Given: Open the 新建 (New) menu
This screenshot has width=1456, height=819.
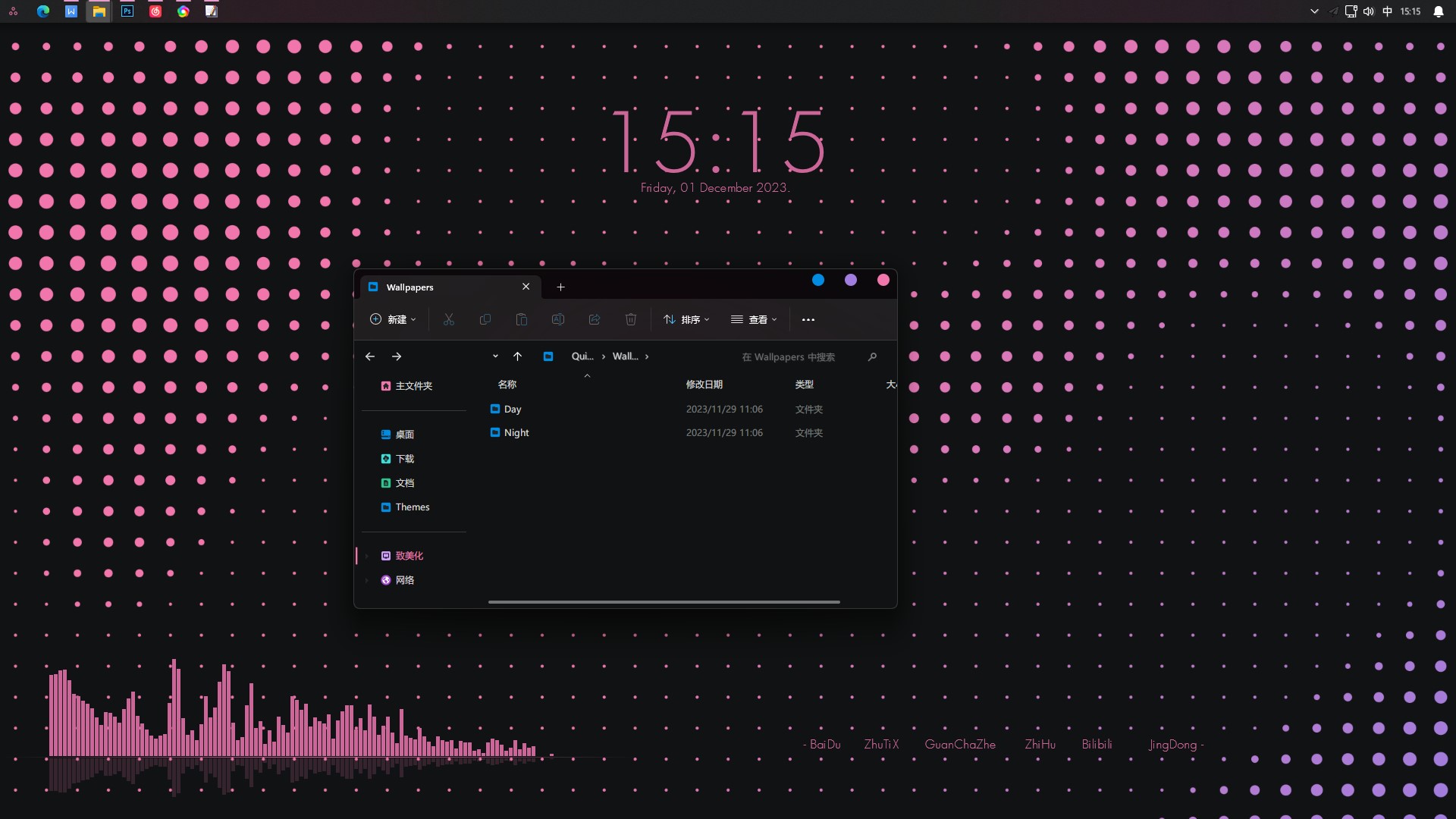Looking at the screenshot, I should point(393,319).
